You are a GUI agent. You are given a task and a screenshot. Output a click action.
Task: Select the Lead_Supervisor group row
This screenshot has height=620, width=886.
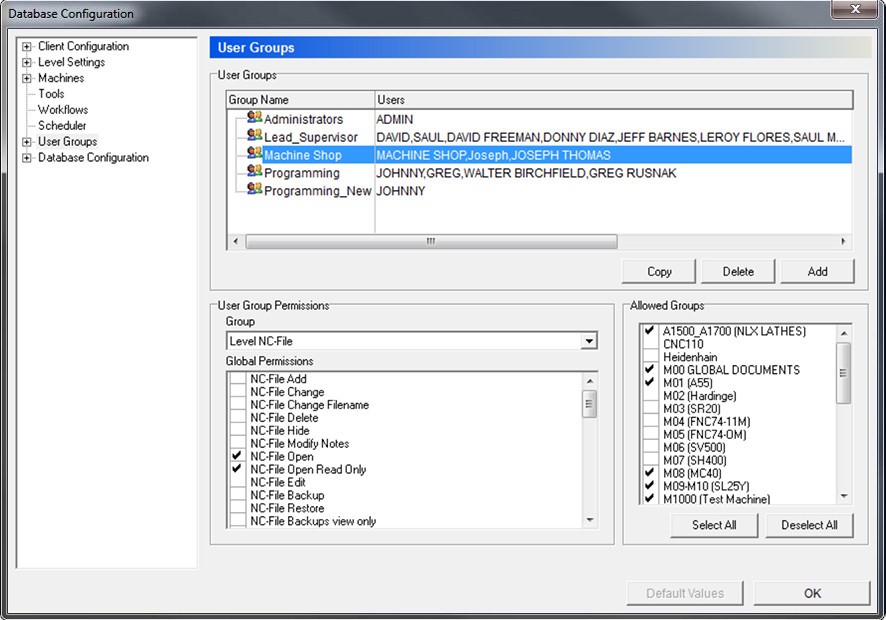pos(540,137)
